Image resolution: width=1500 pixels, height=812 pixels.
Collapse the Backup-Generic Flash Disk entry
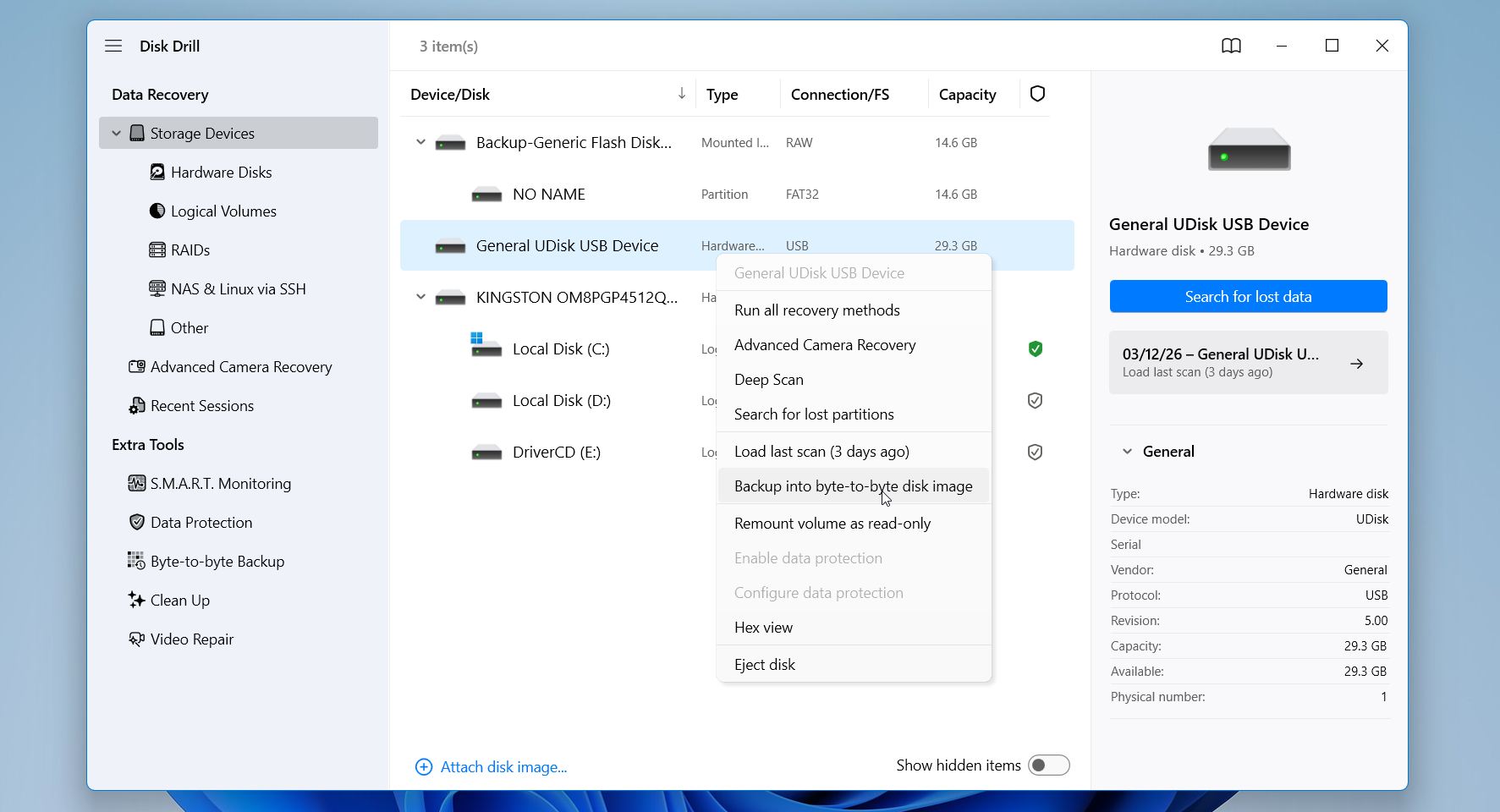pos(420,142)
